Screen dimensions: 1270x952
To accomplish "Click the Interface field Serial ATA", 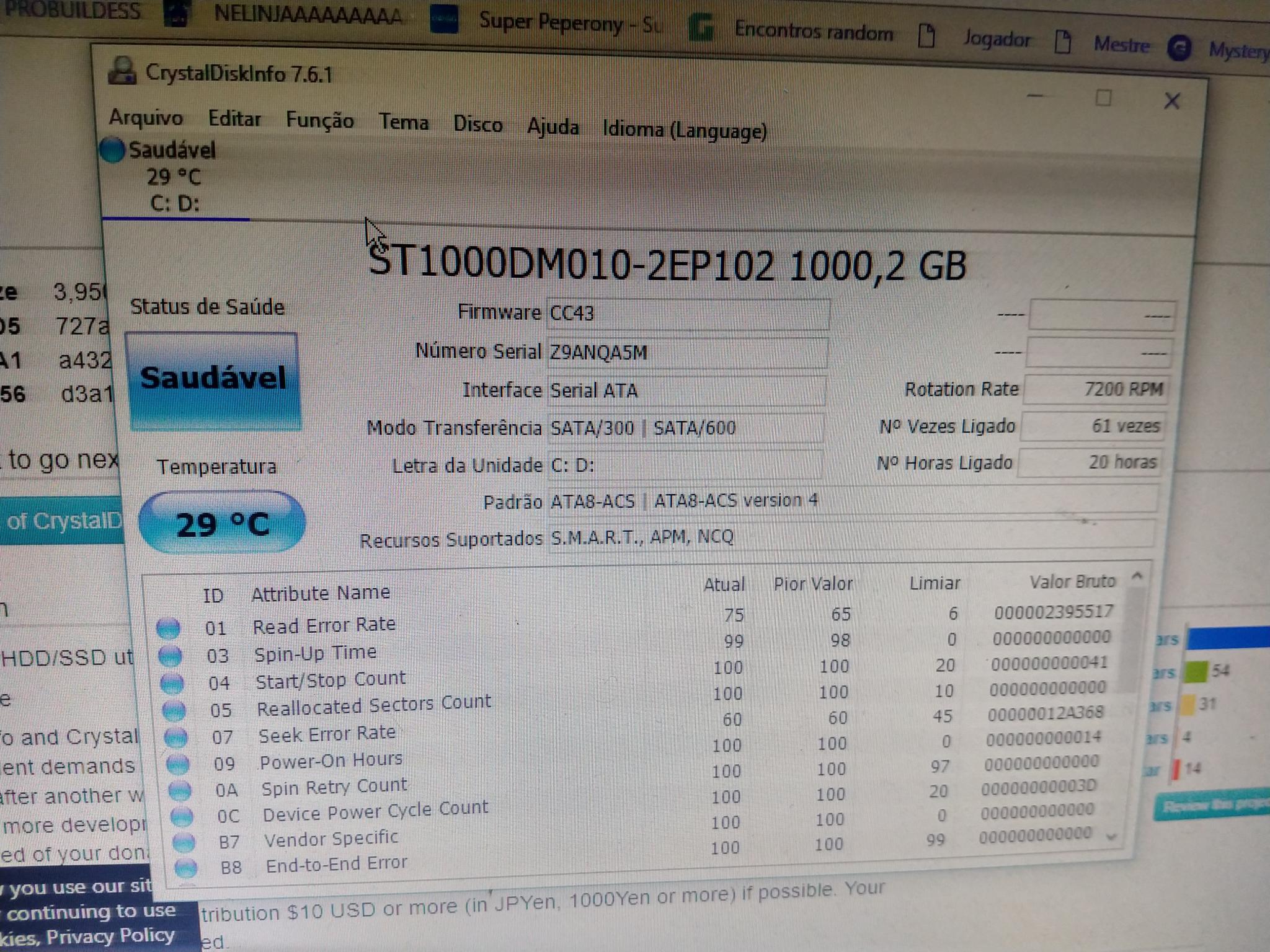I will point(686,390).
